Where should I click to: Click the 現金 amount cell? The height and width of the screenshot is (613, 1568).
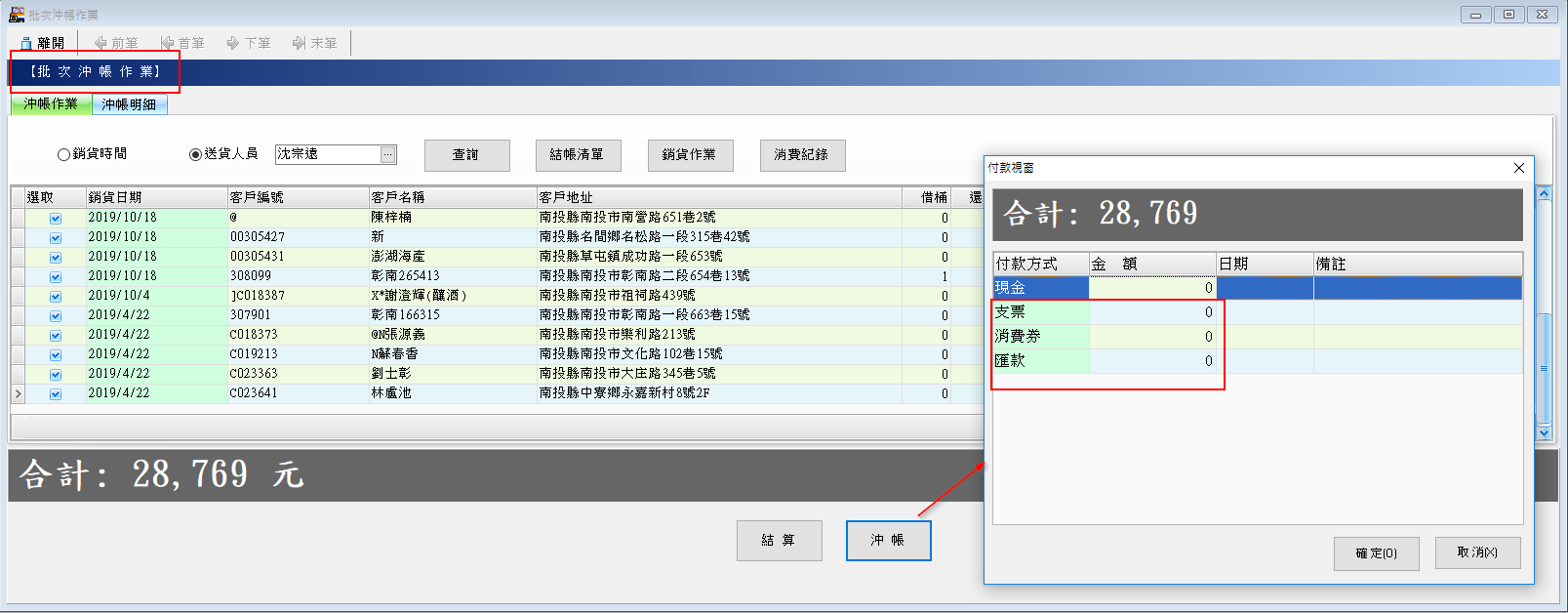1152,288
